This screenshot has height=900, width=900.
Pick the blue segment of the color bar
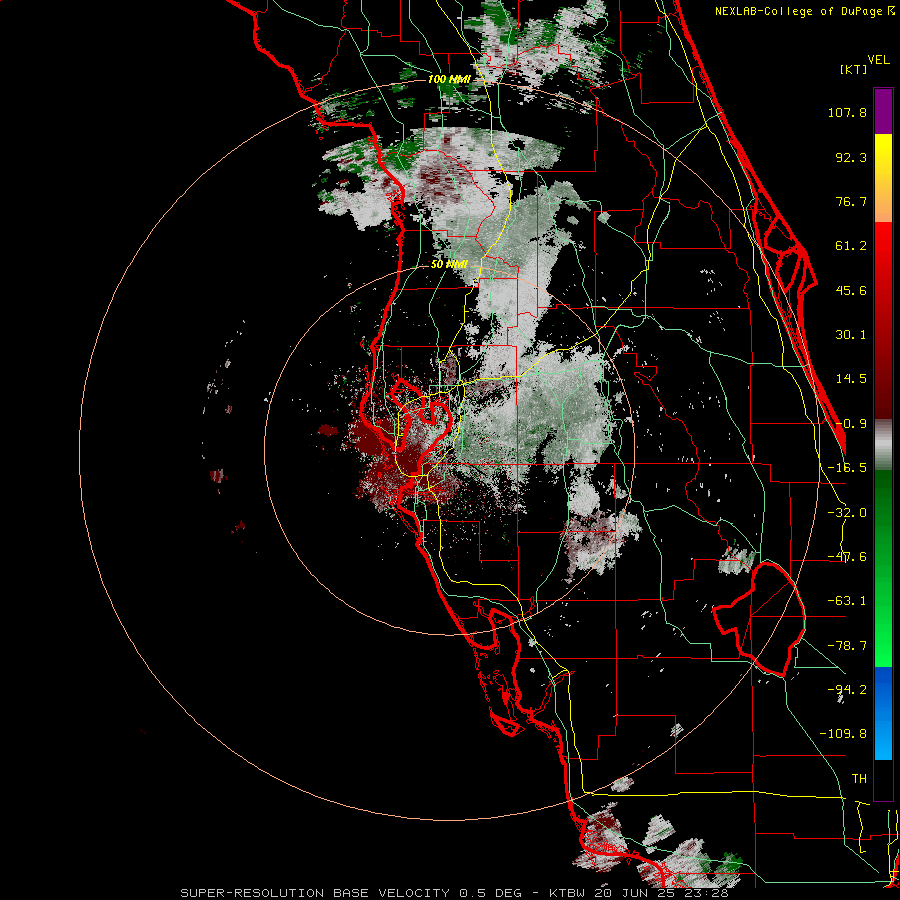point(883,713)
